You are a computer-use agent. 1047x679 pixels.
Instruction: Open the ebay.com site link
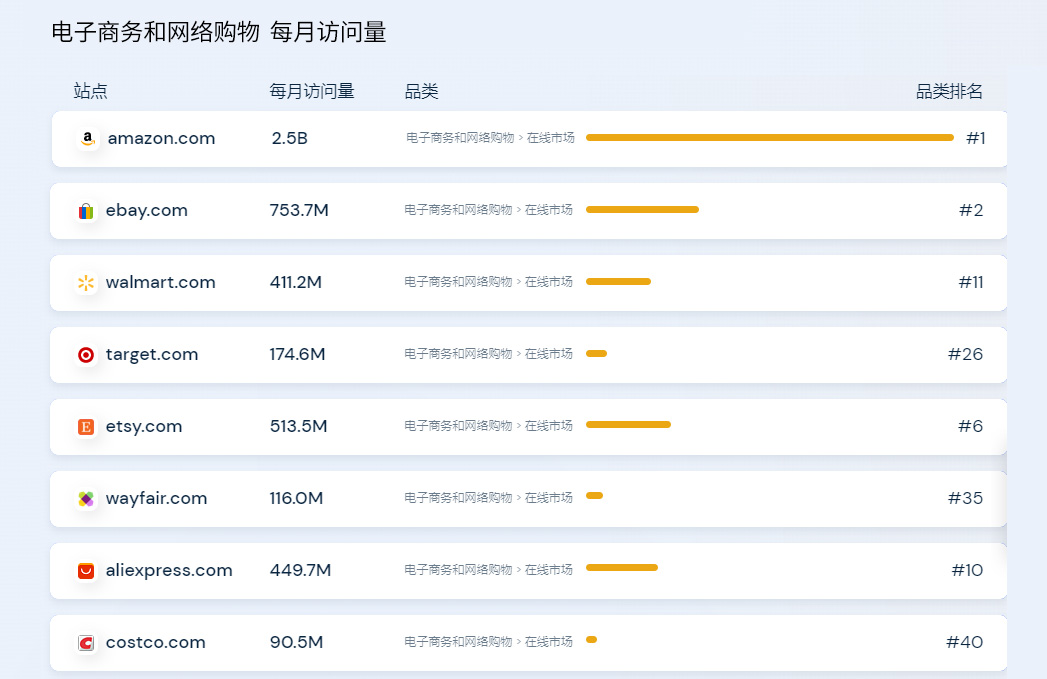tap(146, 210)
